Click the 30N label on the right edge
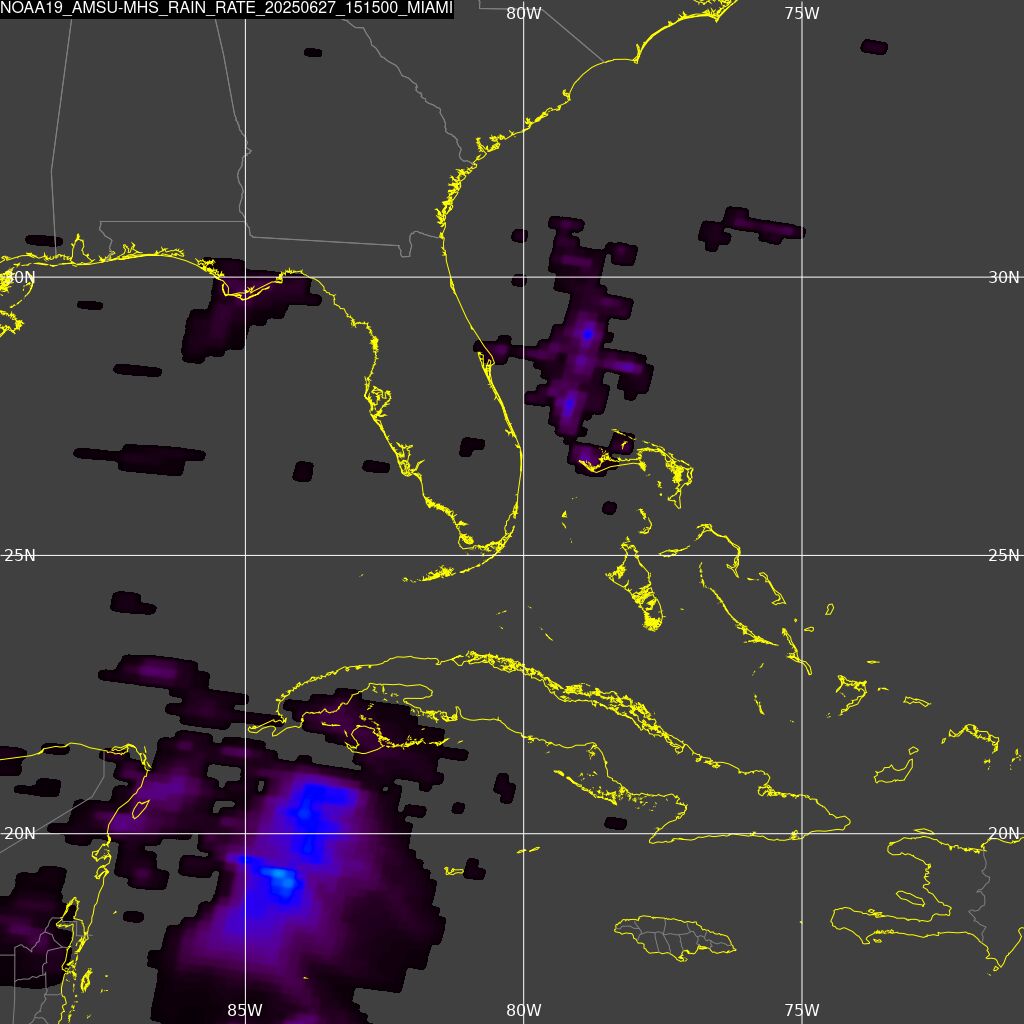The height and width of the screenshot is (1024, 1024). point(1004,277)
